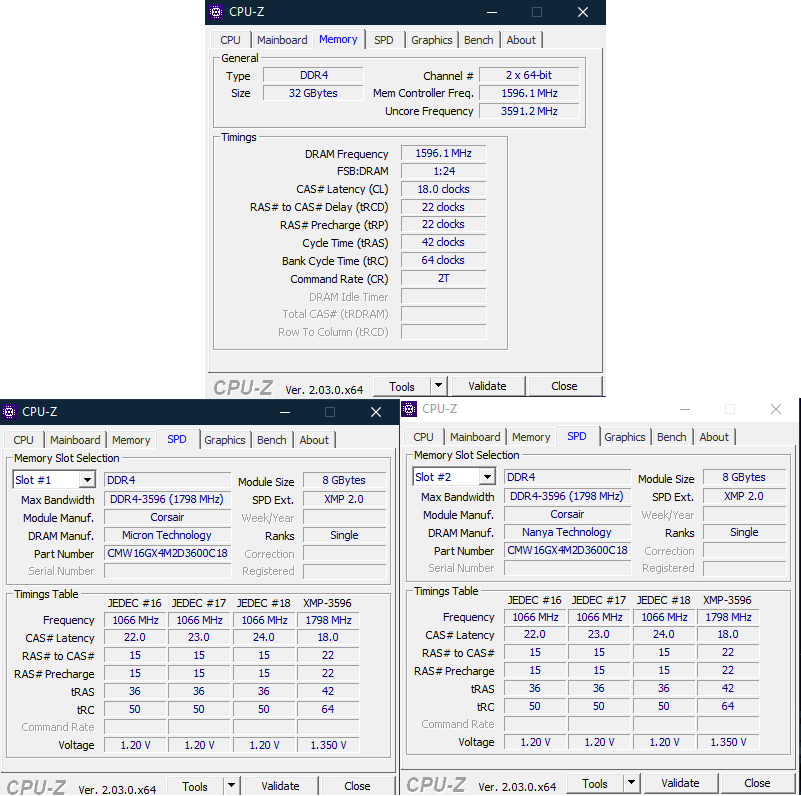Viewport: 801px width, 796px height.
Task: Click the Tools button in the top window
Action: pyautogui.click(x=402, y=387)
